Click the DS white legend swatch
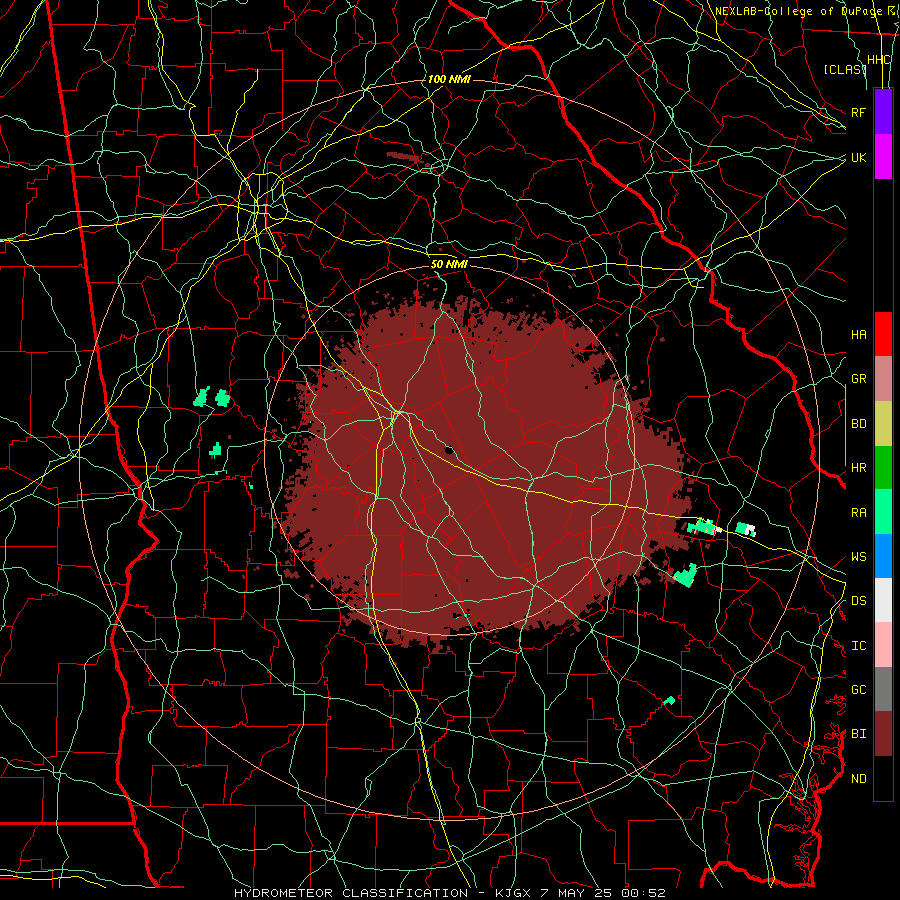Viewport: 900px width, 900px height. click(883, 600)
